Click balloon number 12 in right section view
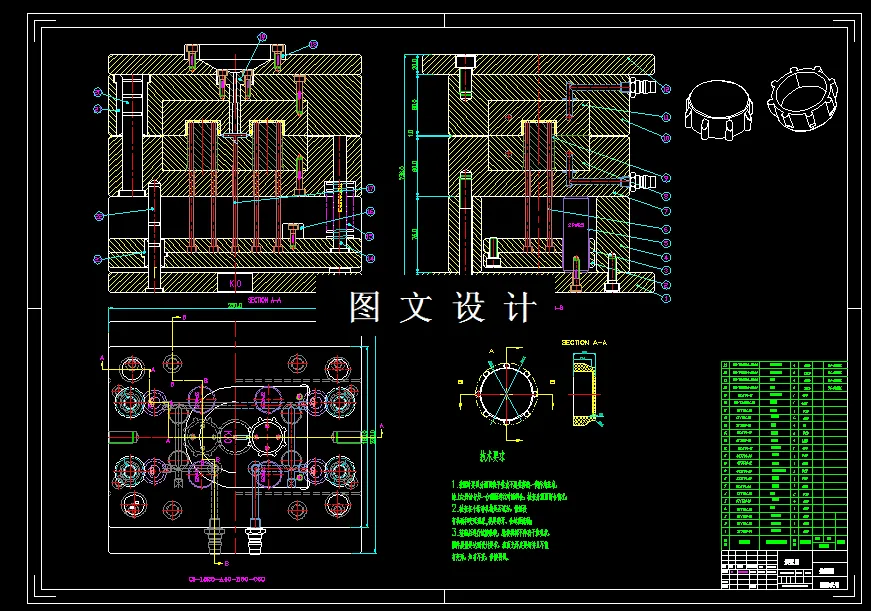The image size is (871, 611). point(666,88)
